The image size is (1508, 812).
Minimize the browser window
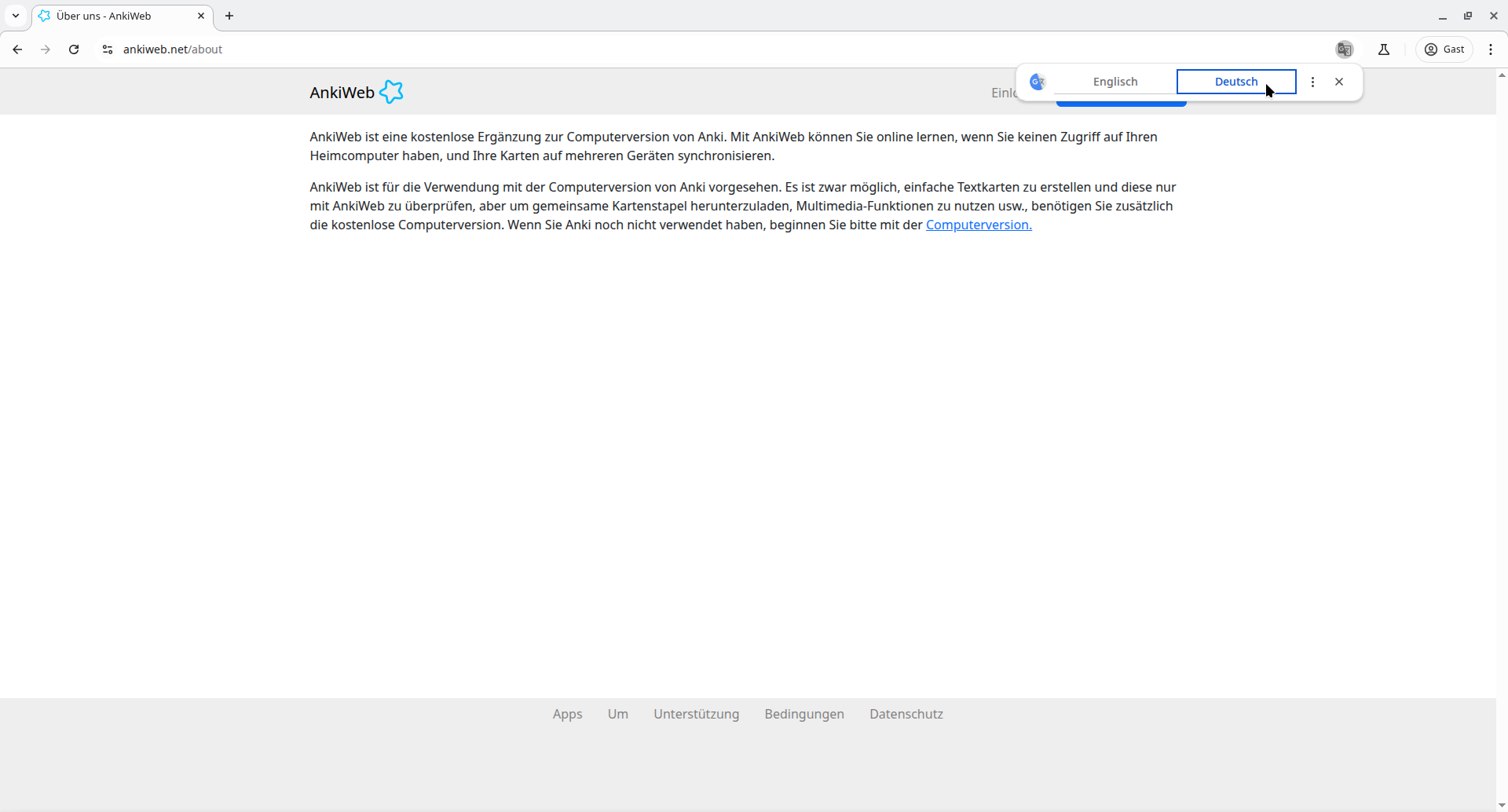[x=1442, y=16]
